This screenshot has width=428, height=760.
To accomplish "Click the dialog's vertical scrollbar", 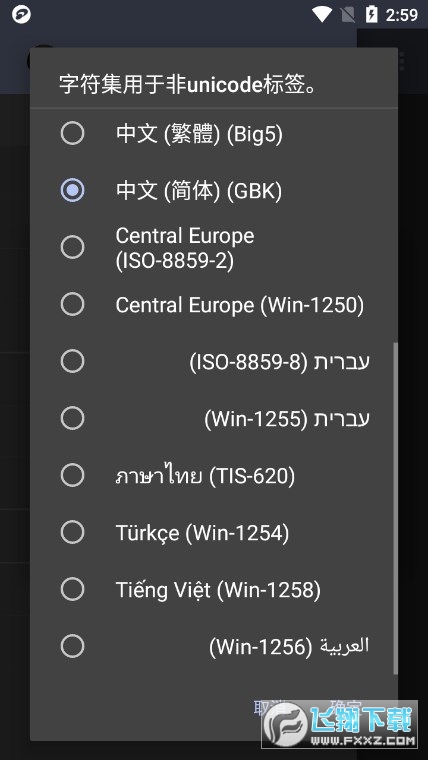I will click(395, 508).
